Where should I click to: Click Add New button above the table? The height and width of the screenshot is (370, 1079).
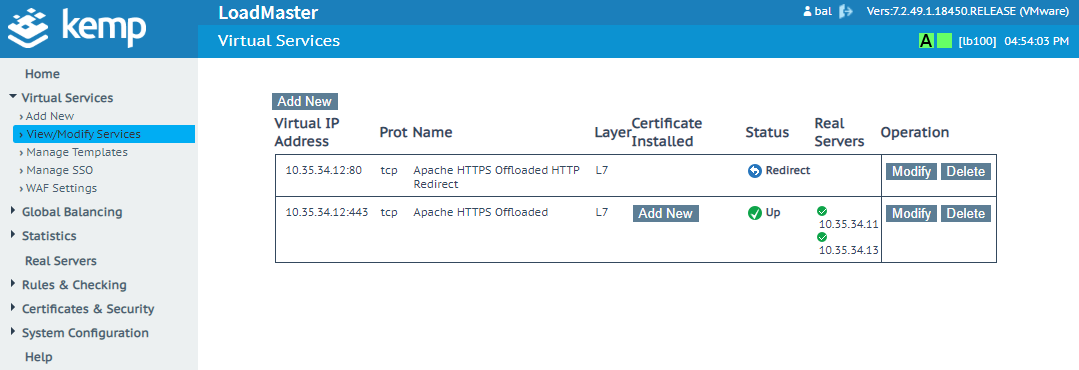point(305,101)
